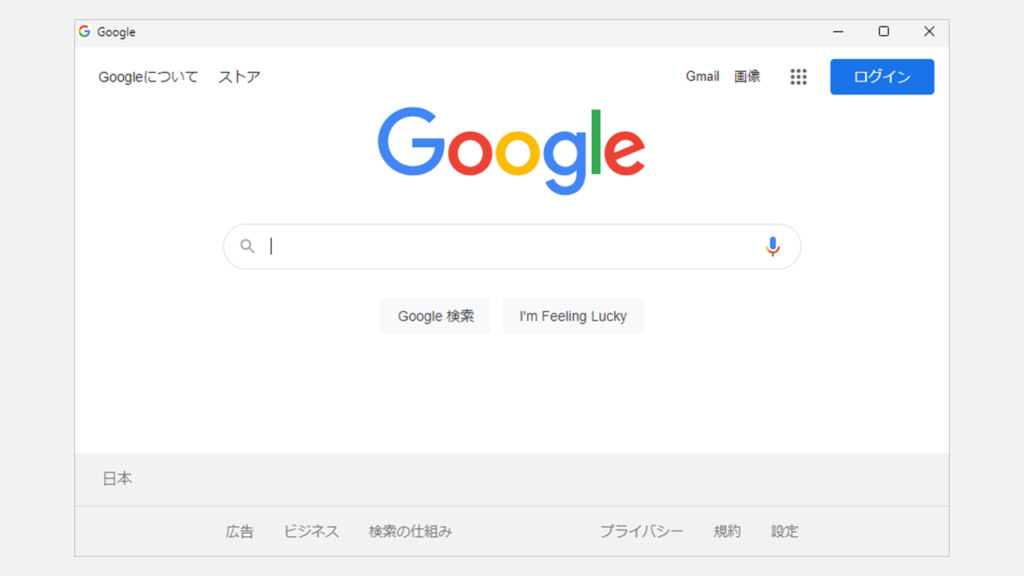The image size is (1024, 576).
Task: Open the プライバシー footer link
Action: (x=641, y=532)
